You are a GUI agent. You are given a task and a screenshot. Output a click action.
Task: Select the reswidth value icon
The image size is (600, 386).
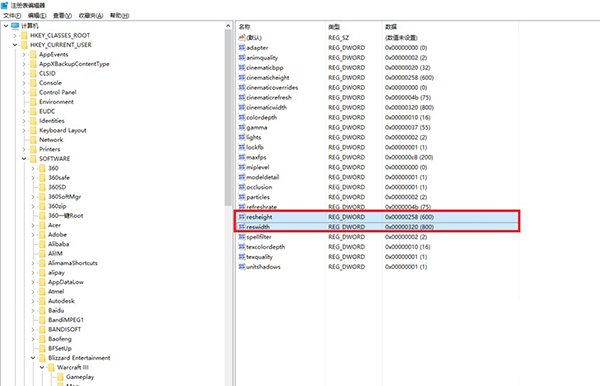[242, 227]
